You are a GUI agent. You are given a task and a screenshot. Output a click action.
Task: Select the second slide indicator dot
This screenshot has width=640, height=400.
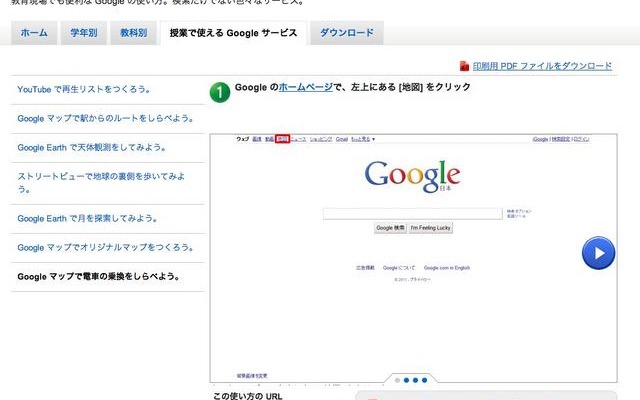407,380
